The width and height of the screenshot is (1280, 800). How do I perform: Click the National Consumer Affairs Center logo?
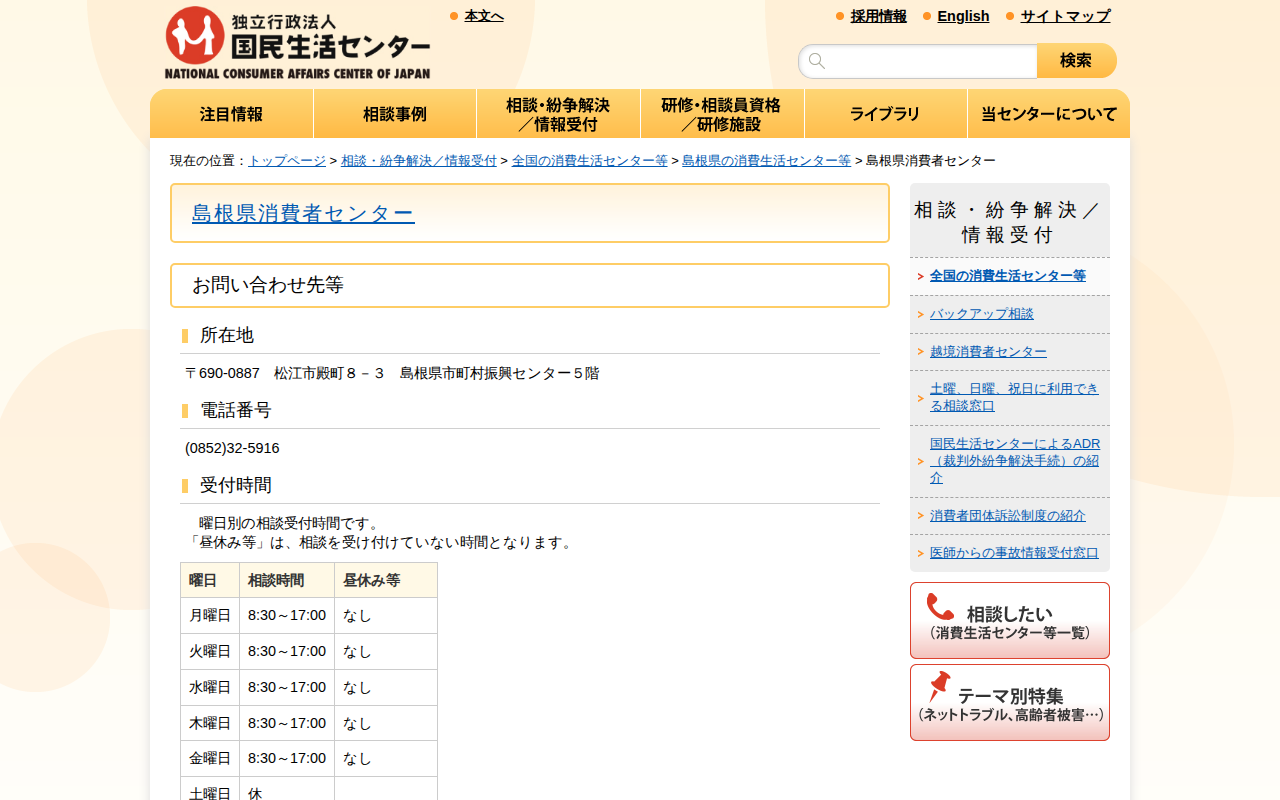297,43
